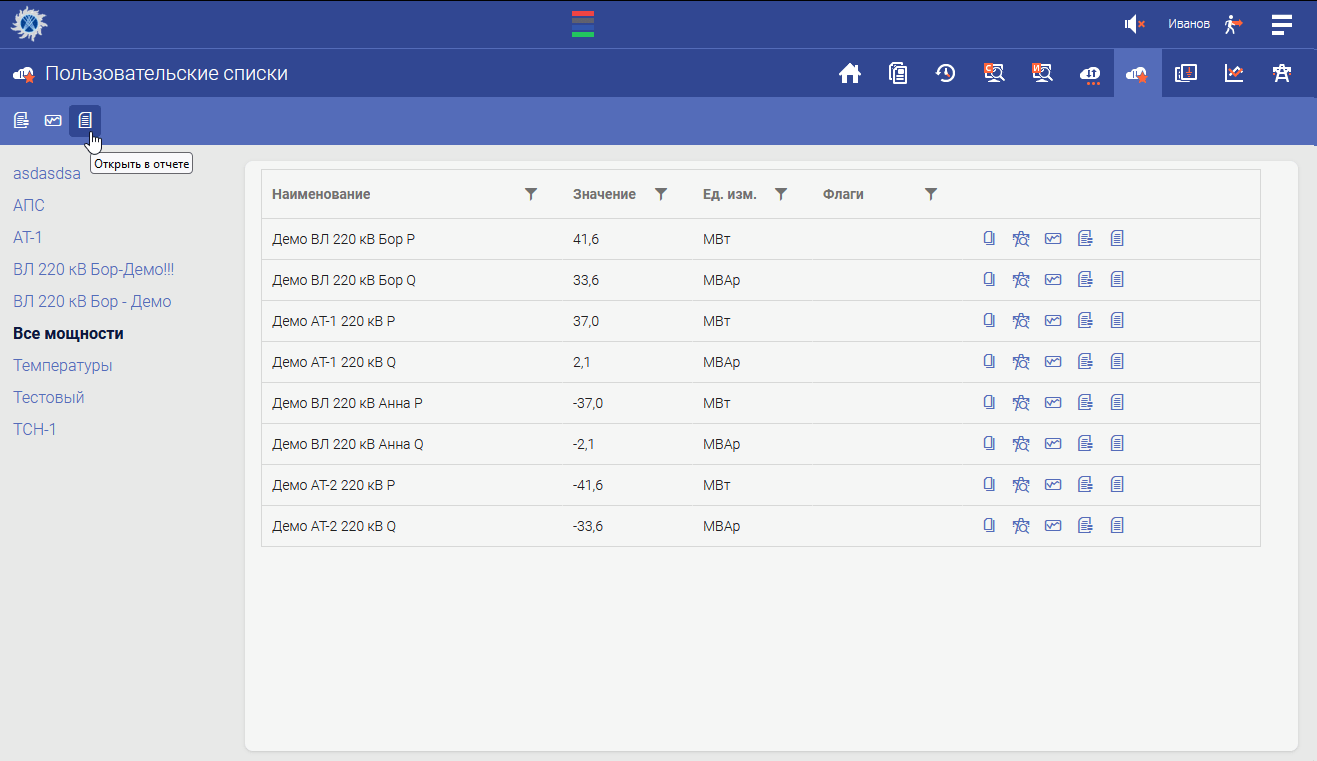Screen dimensions: 1317x761
Task: Click the chart icon for Демо ВЛ 220 кВ Бор P
Action: [1053, 239]
